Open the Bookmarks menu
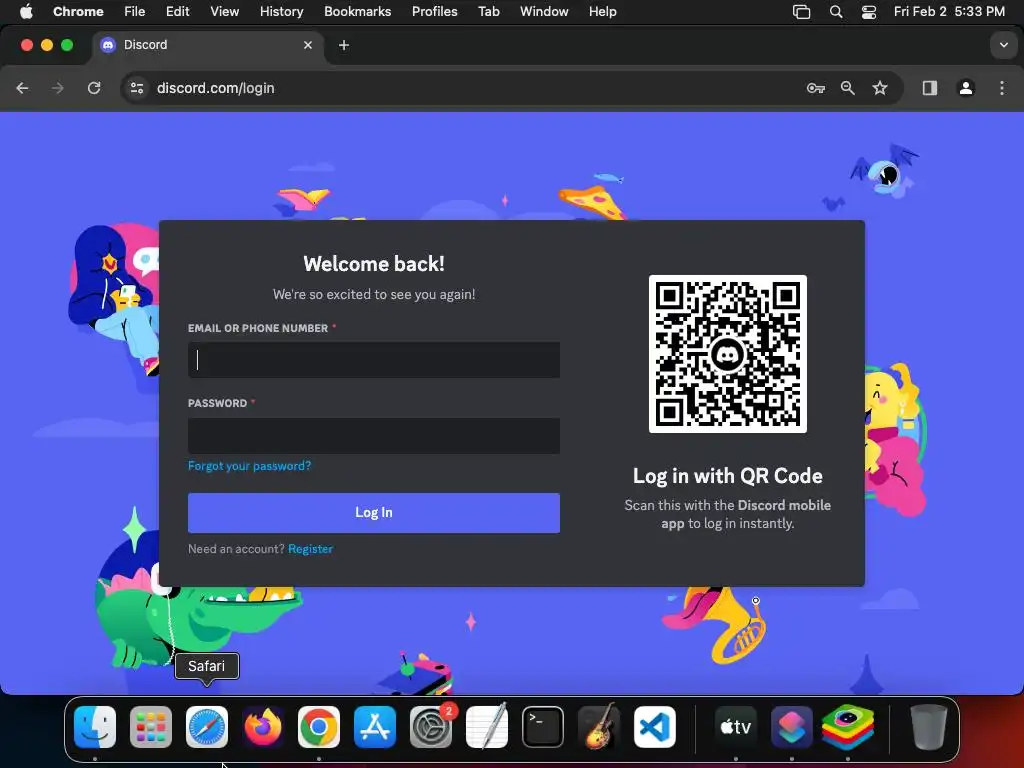1024x768 pixels. [x=357, y=12]
